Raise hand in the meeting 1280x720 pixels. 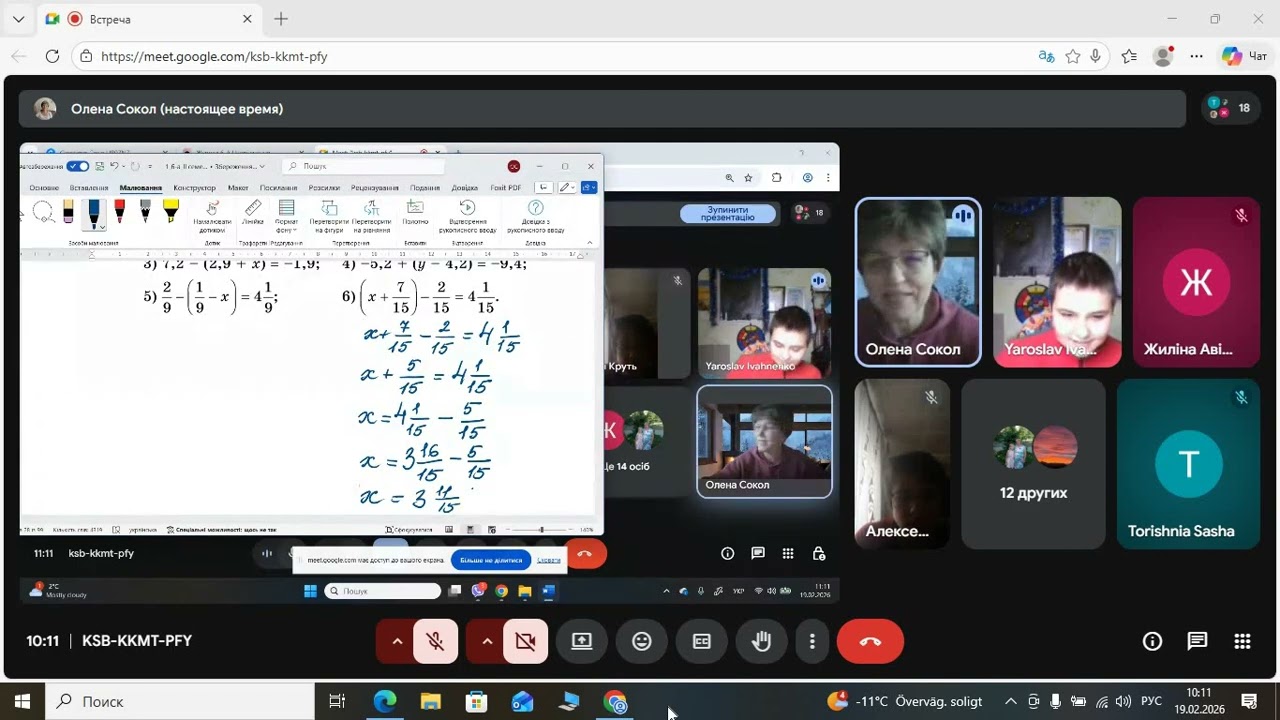pyautogui.click(x=762, y=641)
